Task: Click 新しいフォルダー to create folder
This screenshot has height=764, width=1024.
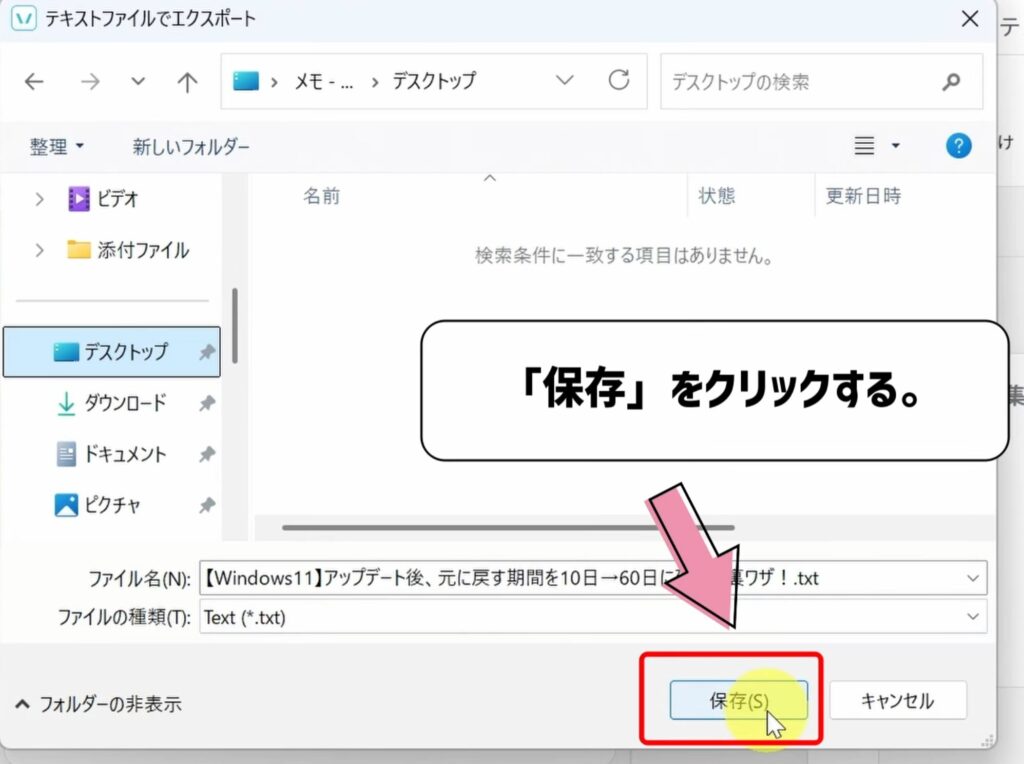Action: [x=191, y=147]
